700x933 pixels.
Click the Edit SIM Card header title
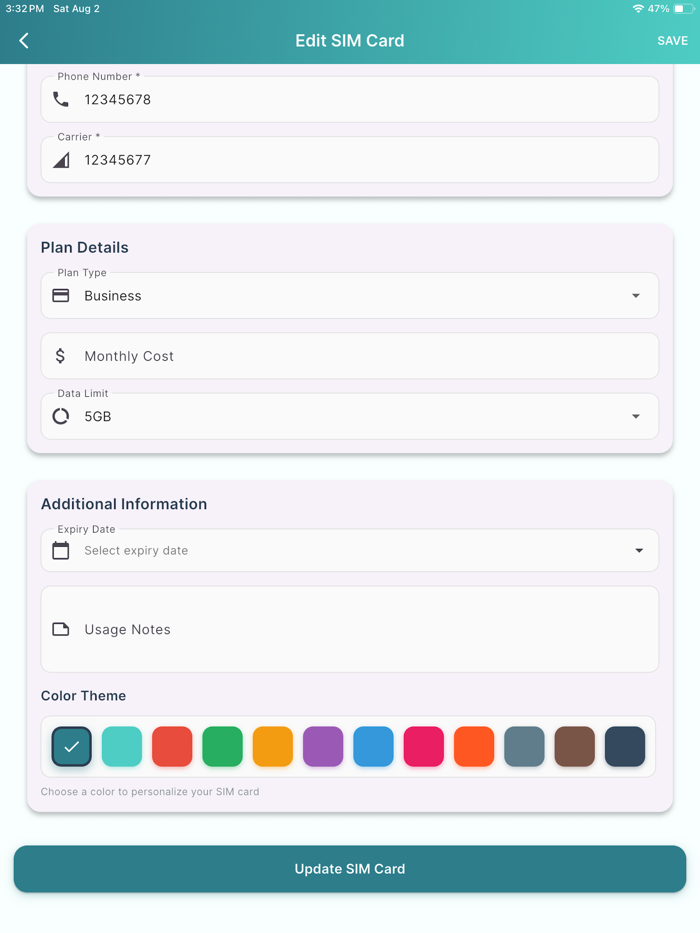pos(350,40)
